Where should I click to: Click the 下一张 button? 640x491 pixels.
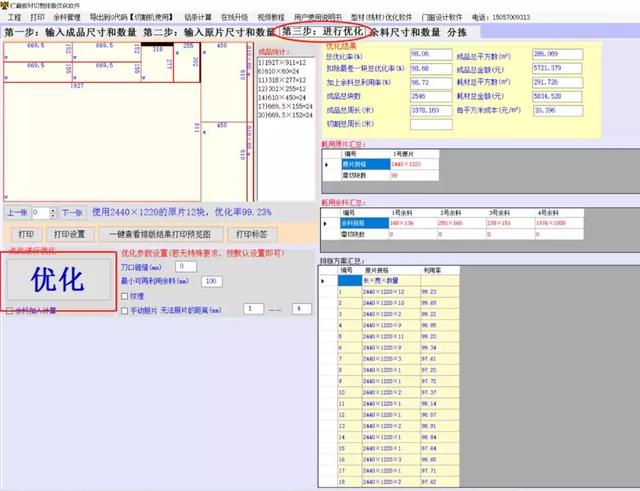(x=72, y=213)
